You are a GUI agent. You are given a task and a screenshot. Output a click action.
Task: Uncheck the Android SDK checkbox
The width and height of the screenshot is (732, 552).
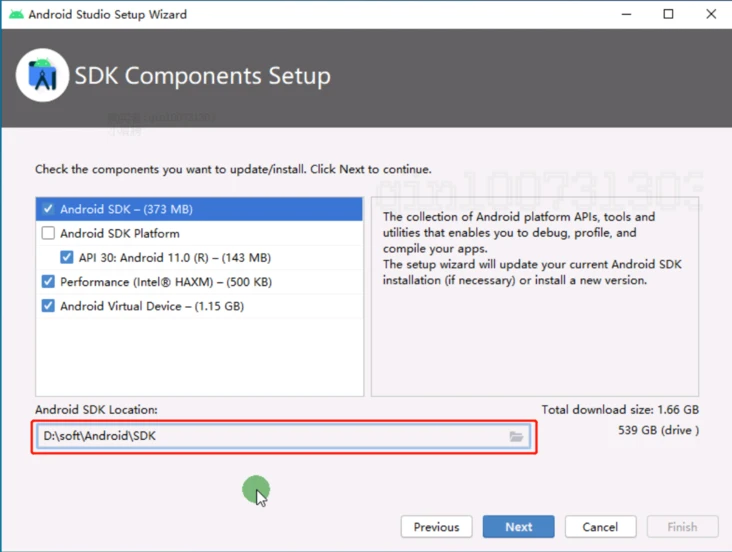(x=48, y=209)
